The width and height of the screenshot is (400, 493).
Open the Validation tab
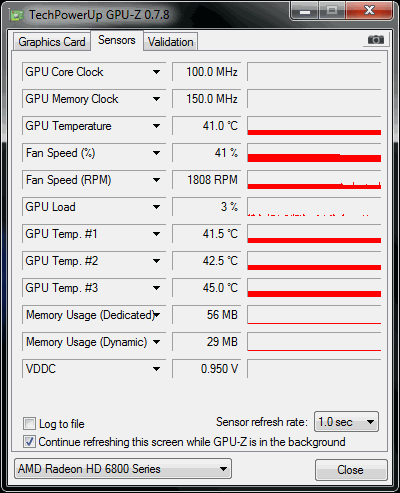point(170,42)
